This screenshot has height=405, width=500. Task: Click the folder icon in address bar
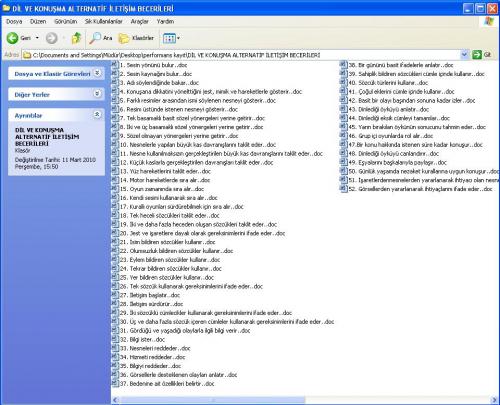pyautogui.click(x=27, y=55)
